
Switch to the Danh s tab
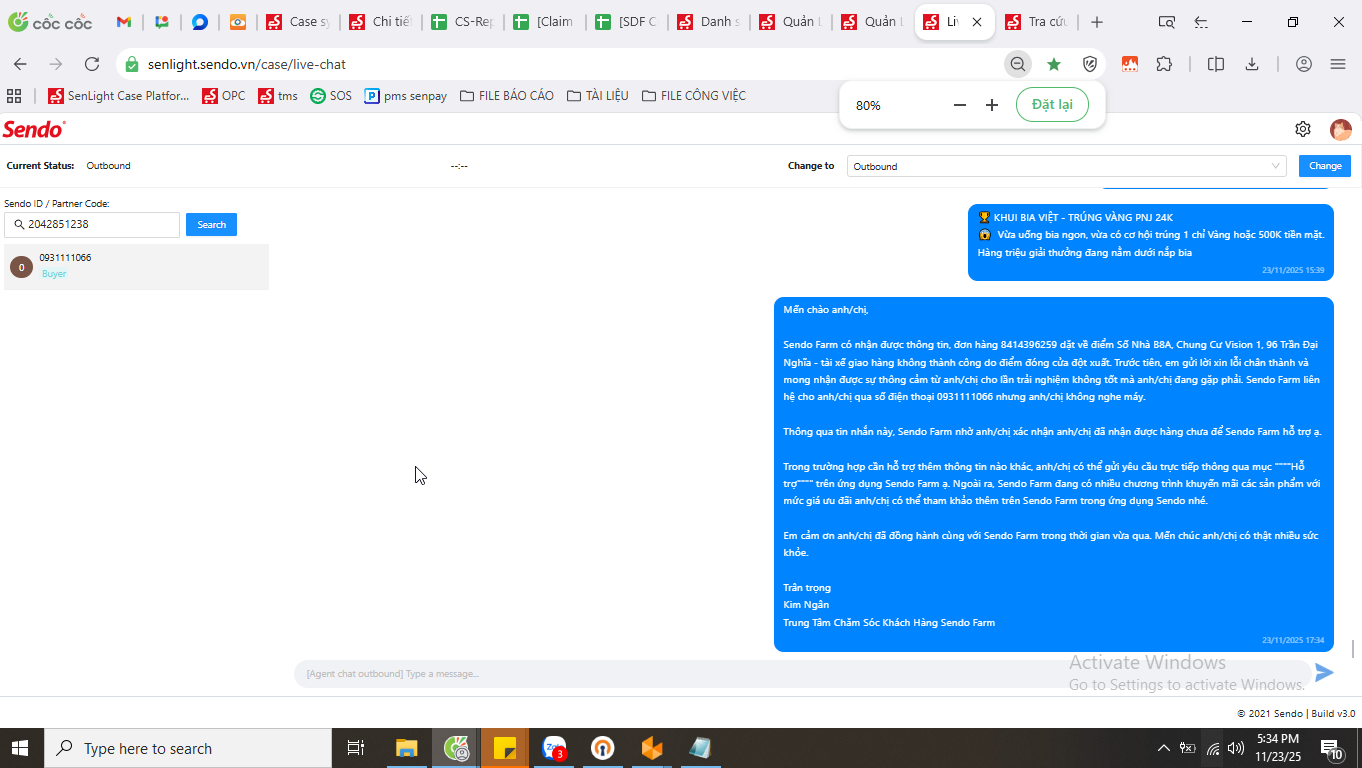pos(707,22)
